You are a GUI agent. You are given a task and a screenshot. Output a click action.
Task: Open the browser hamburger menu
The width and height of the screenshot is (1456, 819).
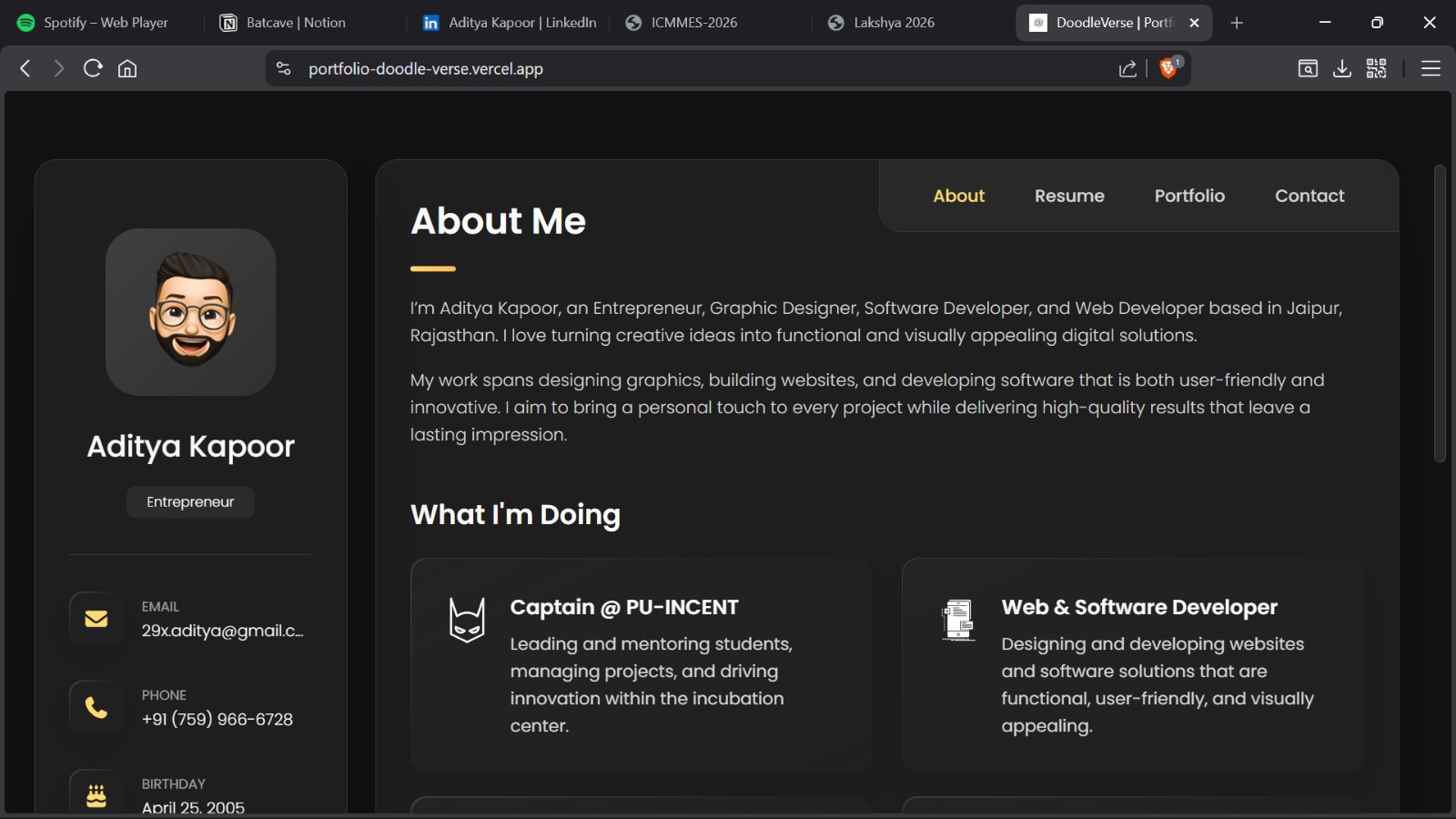(x=1430, y=67)
